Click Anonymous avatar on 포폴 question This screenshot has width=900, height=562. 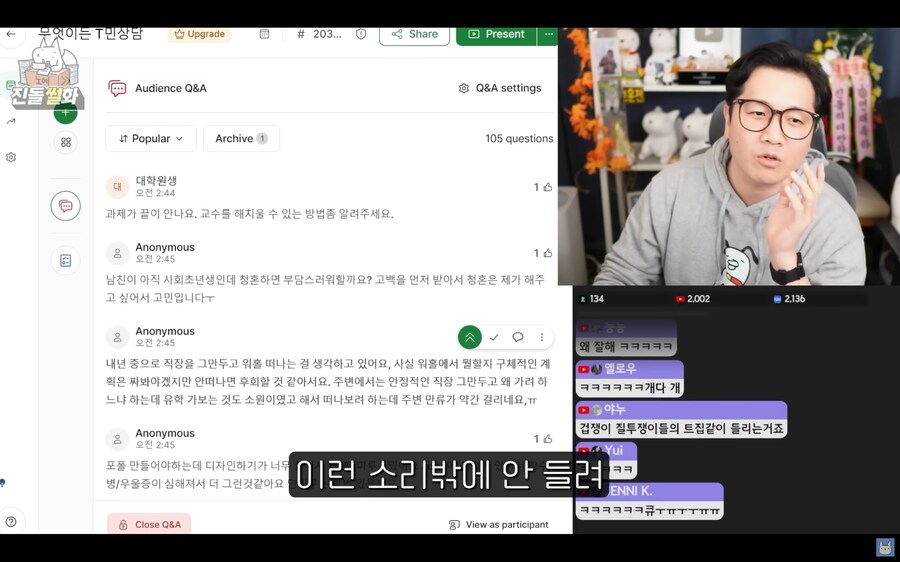(117, 439)
